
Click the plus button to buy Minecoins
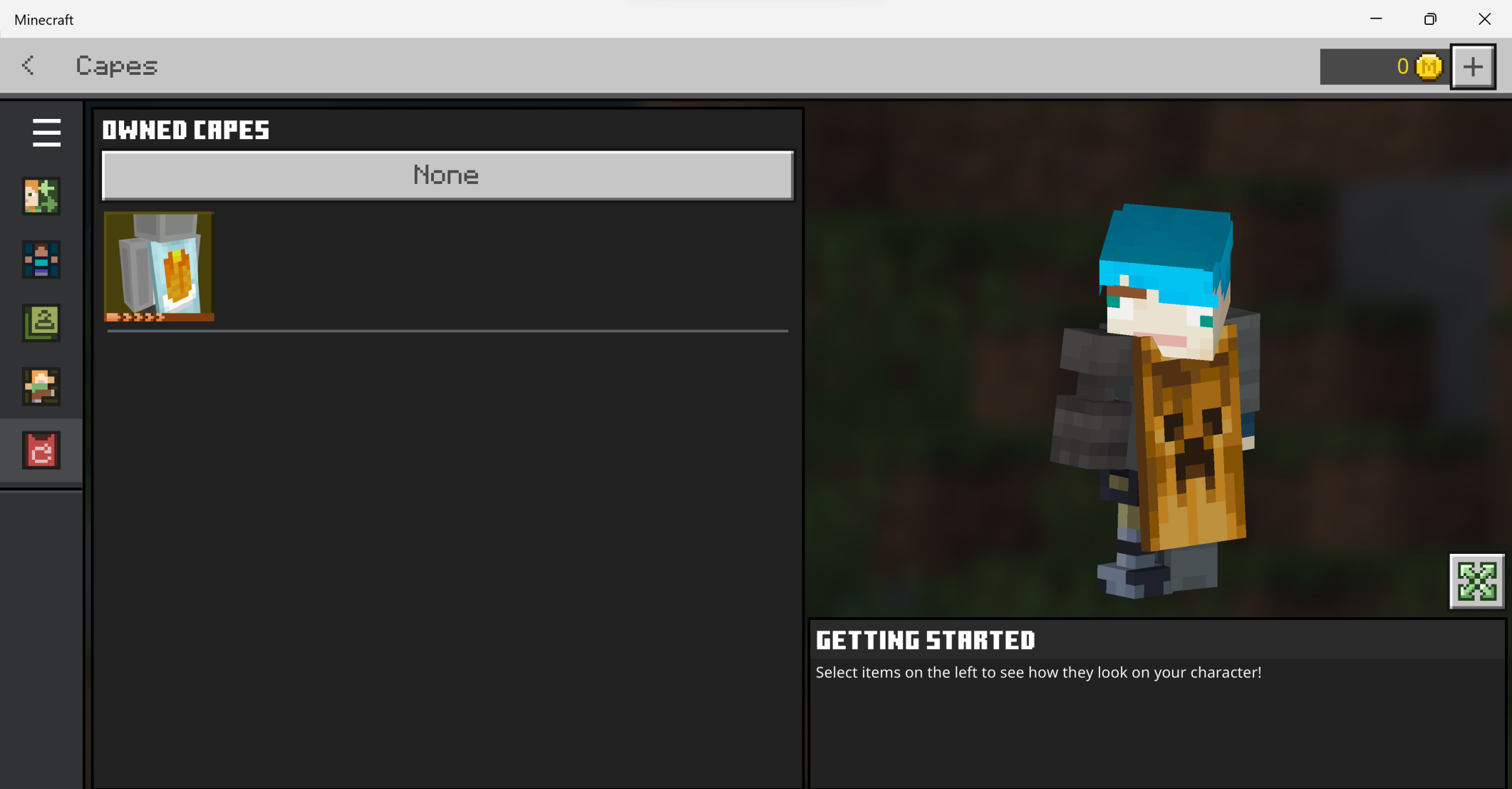pos(1472,67)
